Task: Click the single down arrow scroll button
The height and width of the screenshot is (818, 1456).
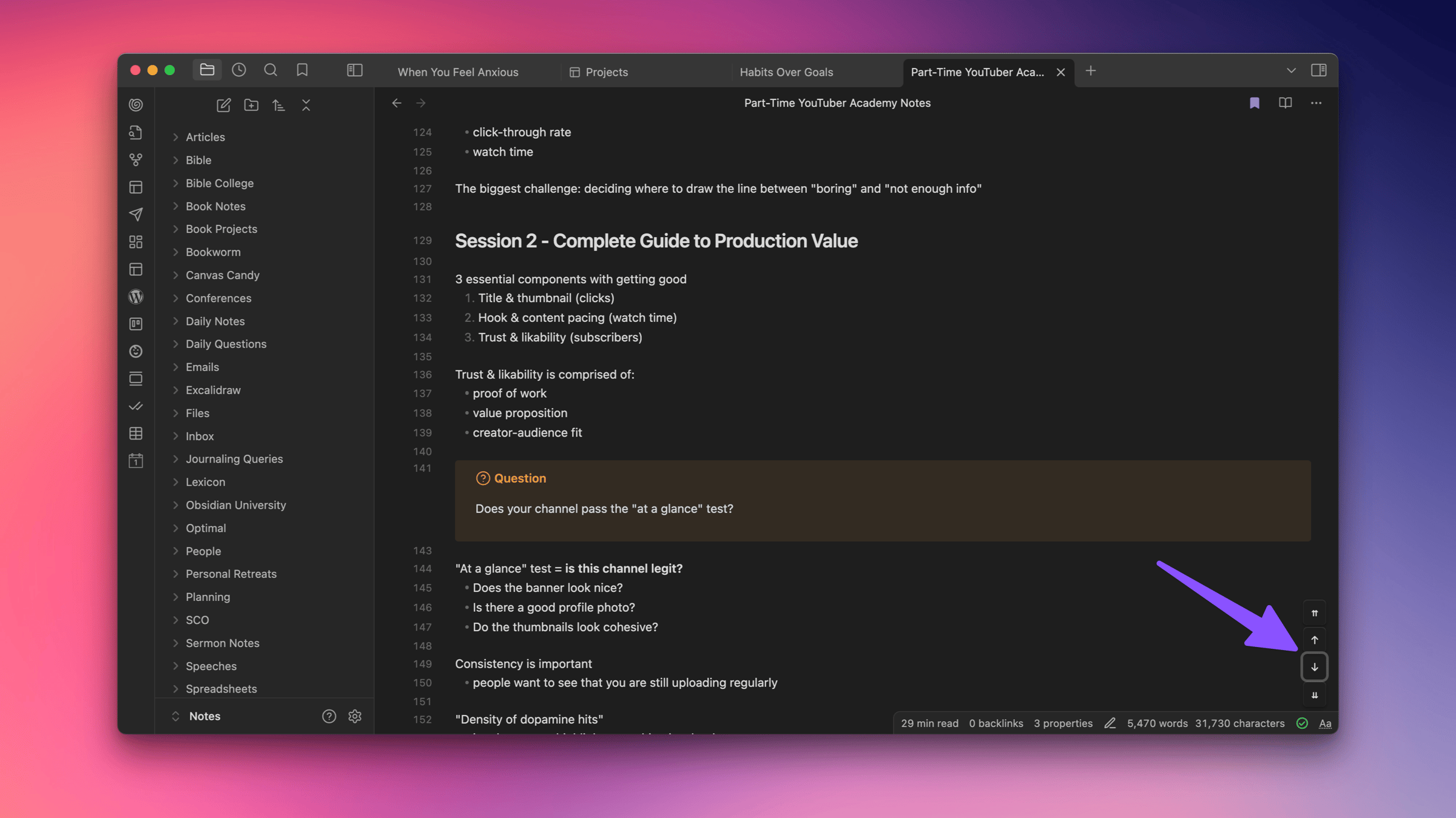Action: point(1315,667)
